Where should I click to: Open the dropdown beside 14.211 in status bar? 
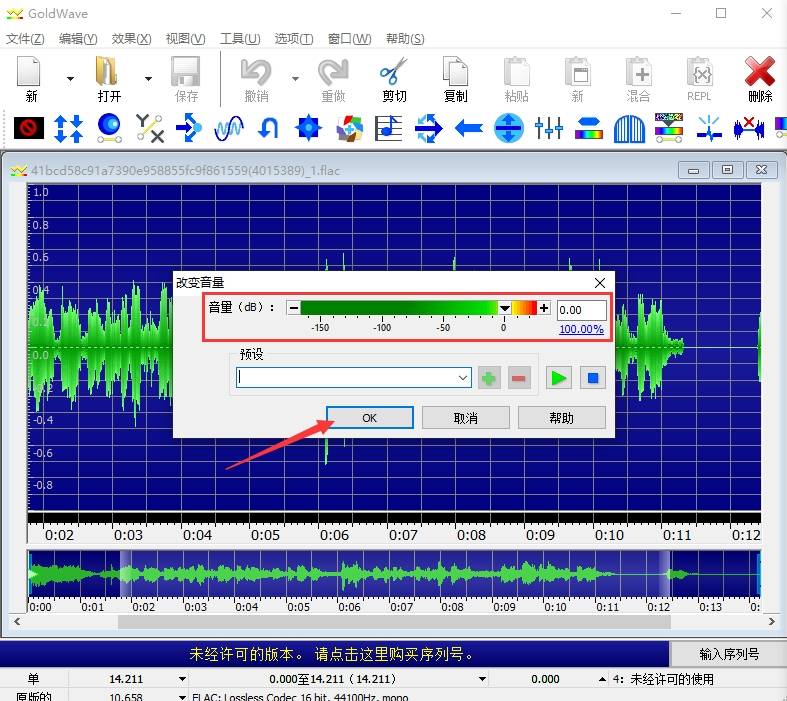[x=182, y=679]
